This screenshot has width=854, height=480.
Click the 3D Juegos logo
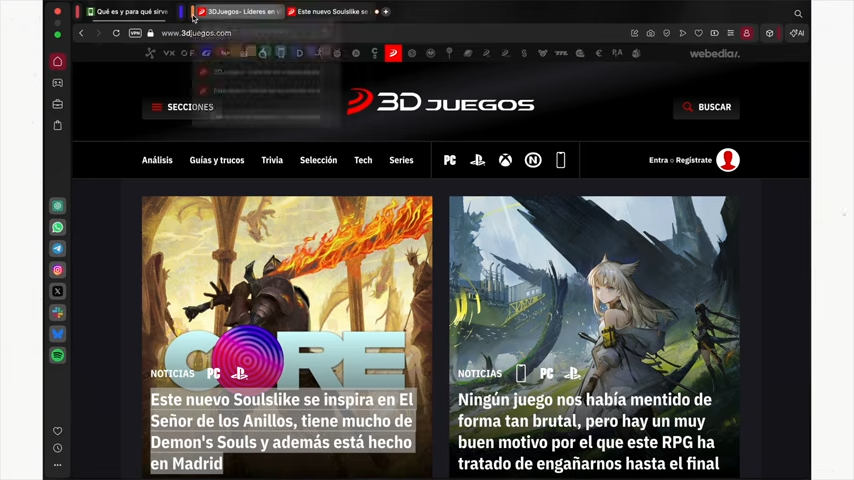click(441, 101)
